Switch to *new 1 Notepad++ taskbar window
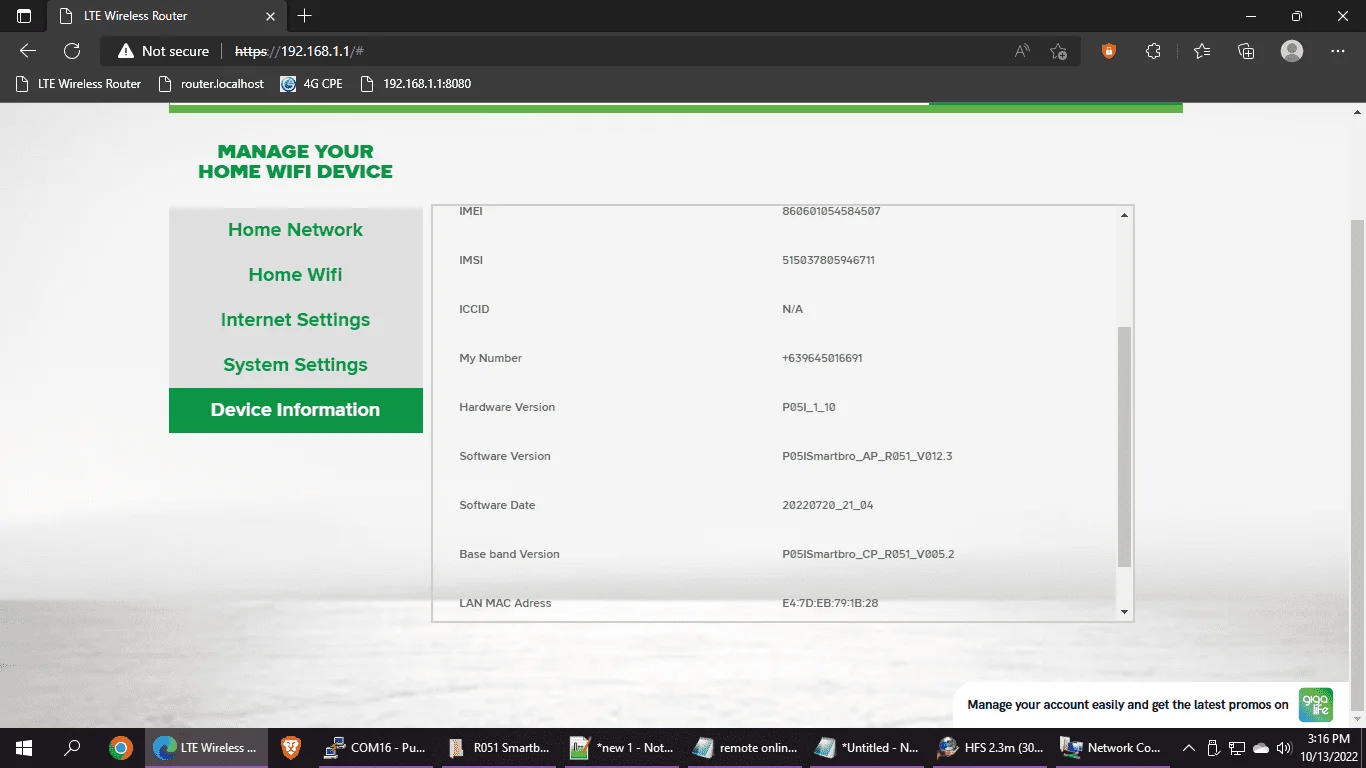The image size is (1366, 768). point(621,747)
